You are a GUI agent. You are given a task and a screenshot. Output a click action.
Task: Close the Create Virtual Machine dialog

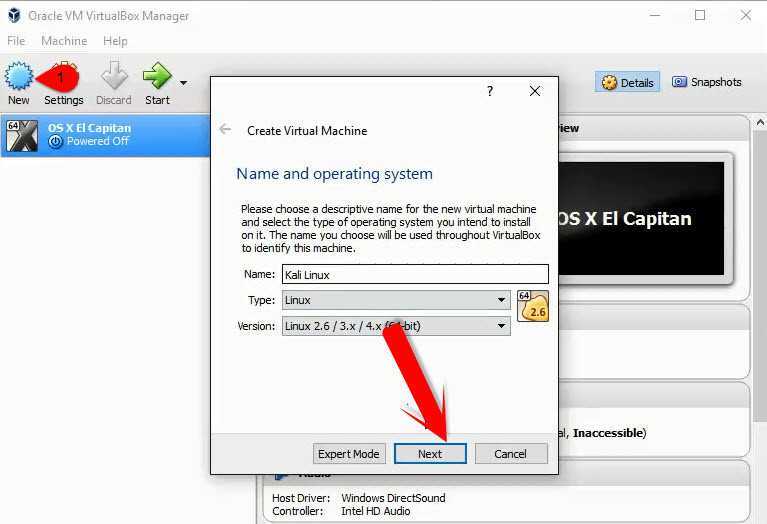click(535, 91)
